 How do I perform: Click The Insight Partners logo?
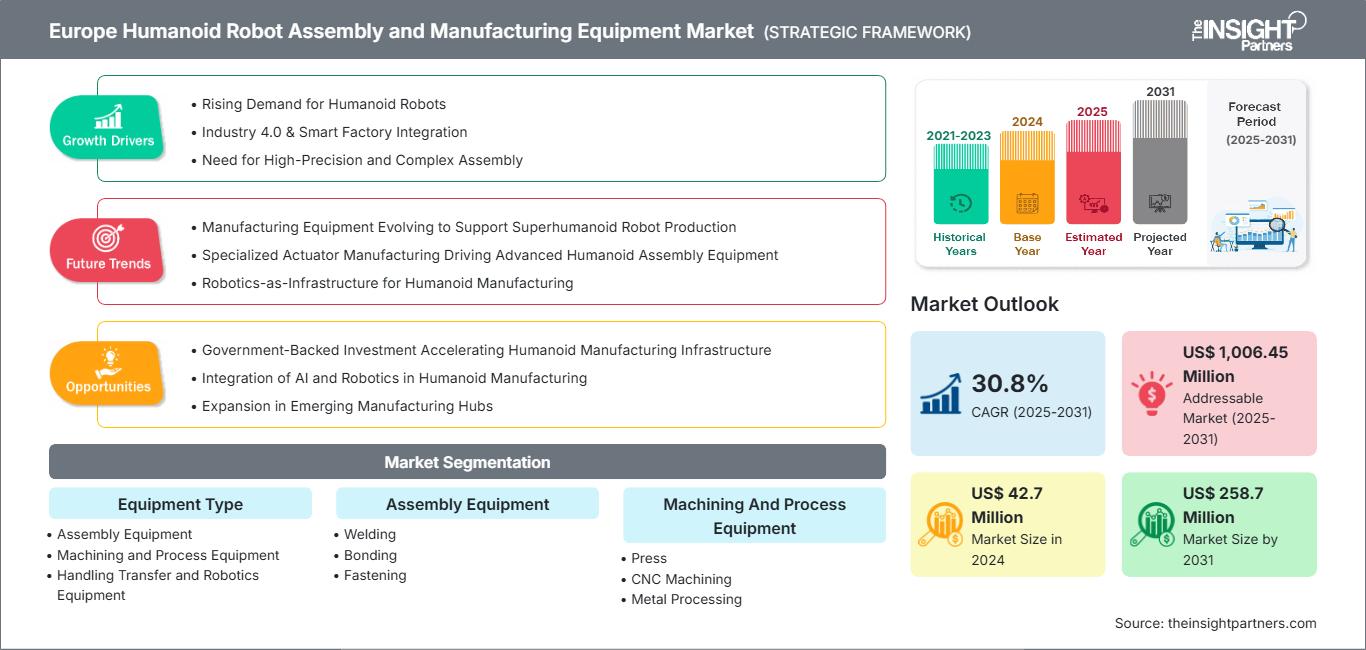(x=1248, y=30)
